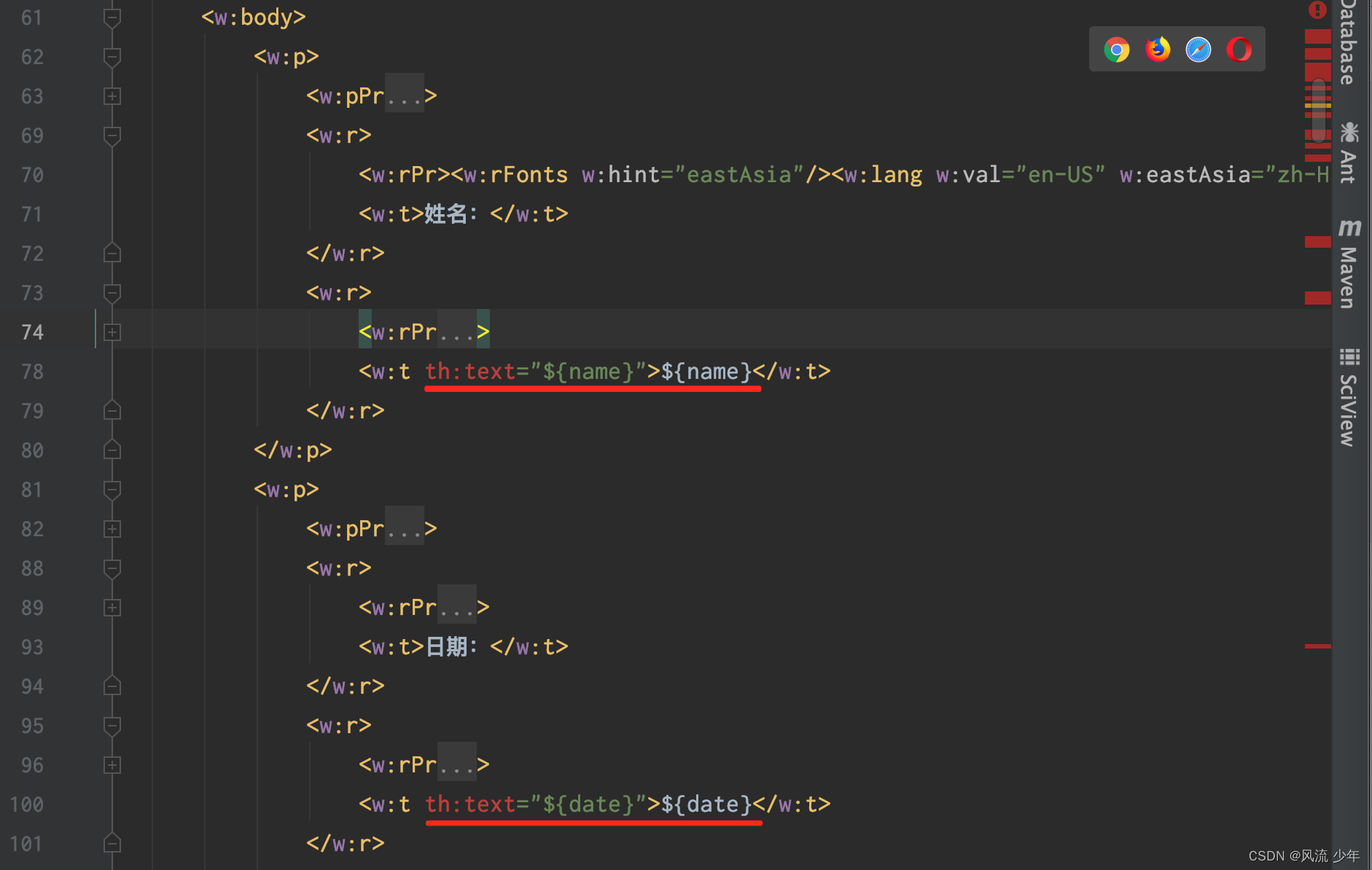This screenshot has height=870, width=1372.
Task: Click the text 日期: on line 93
Action: 451,647
